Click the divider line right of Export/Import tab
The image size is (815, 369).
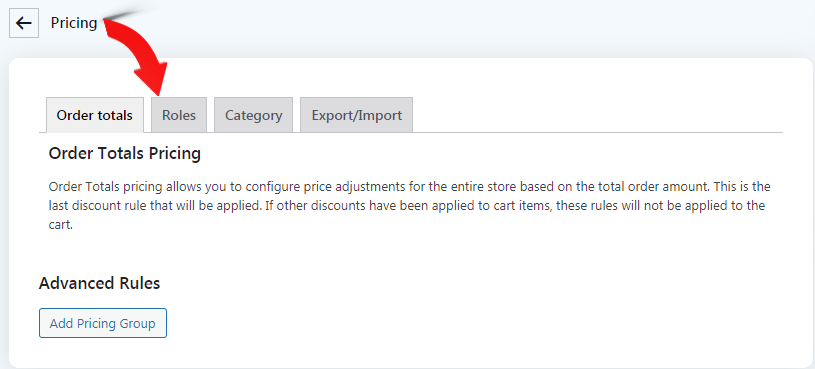click(598, 133)
